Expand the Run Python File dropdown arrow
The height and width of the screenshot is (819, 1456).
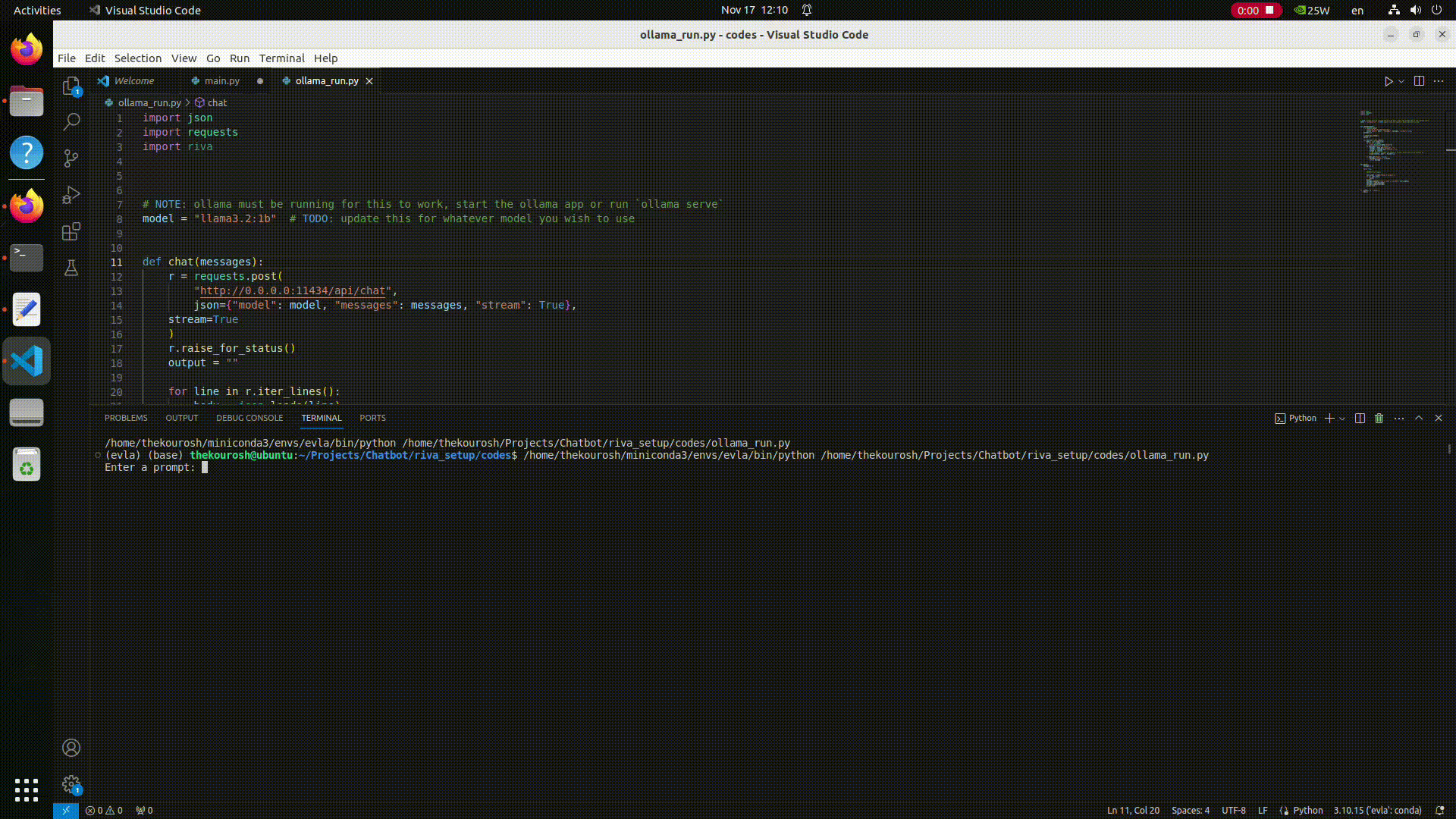1401,81
